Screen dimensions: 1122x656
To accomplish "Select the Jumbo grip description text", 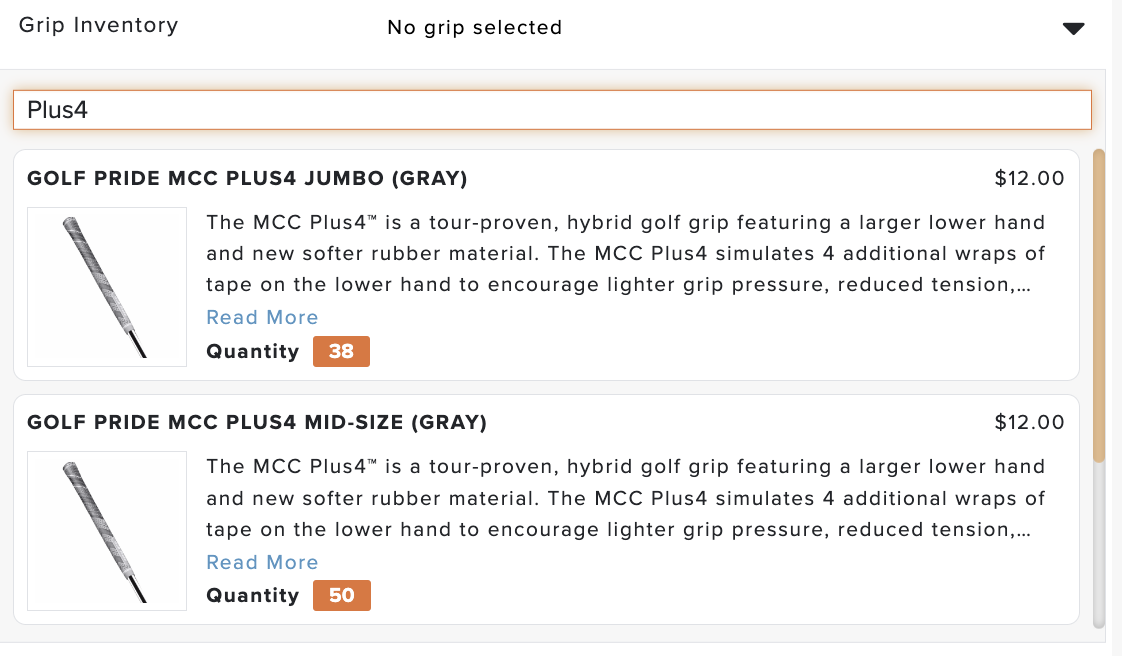I will pyautogui.click(x=625, y=253).
